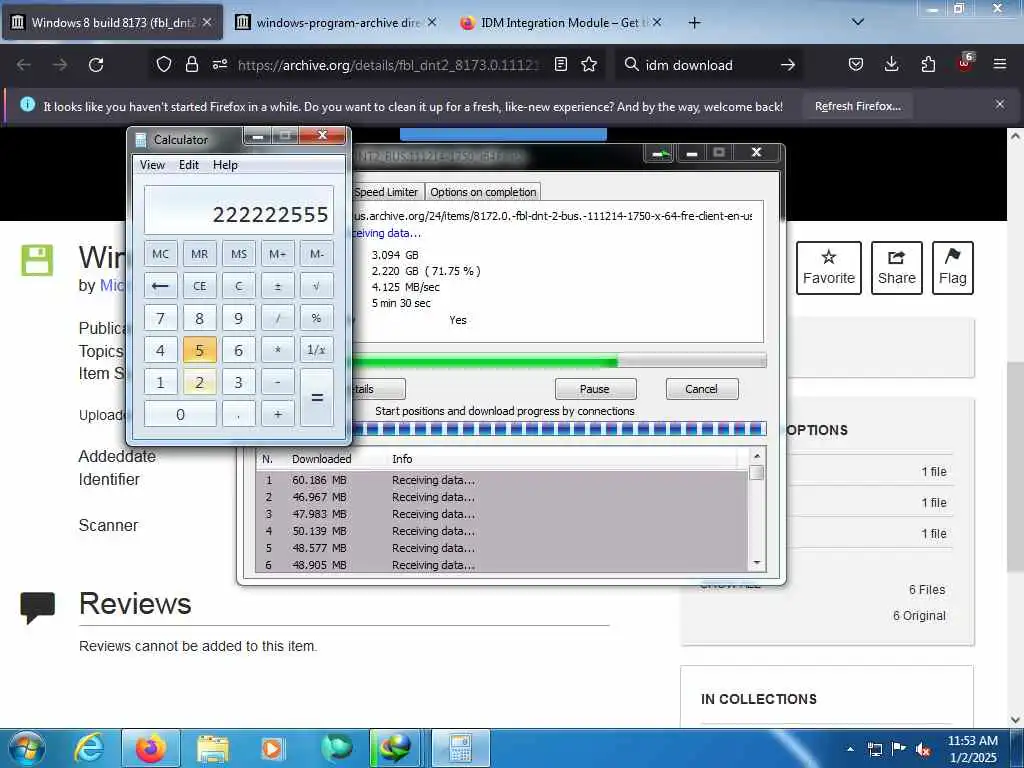Close the Windows 8 build 8173 tab

pos(207,22)
